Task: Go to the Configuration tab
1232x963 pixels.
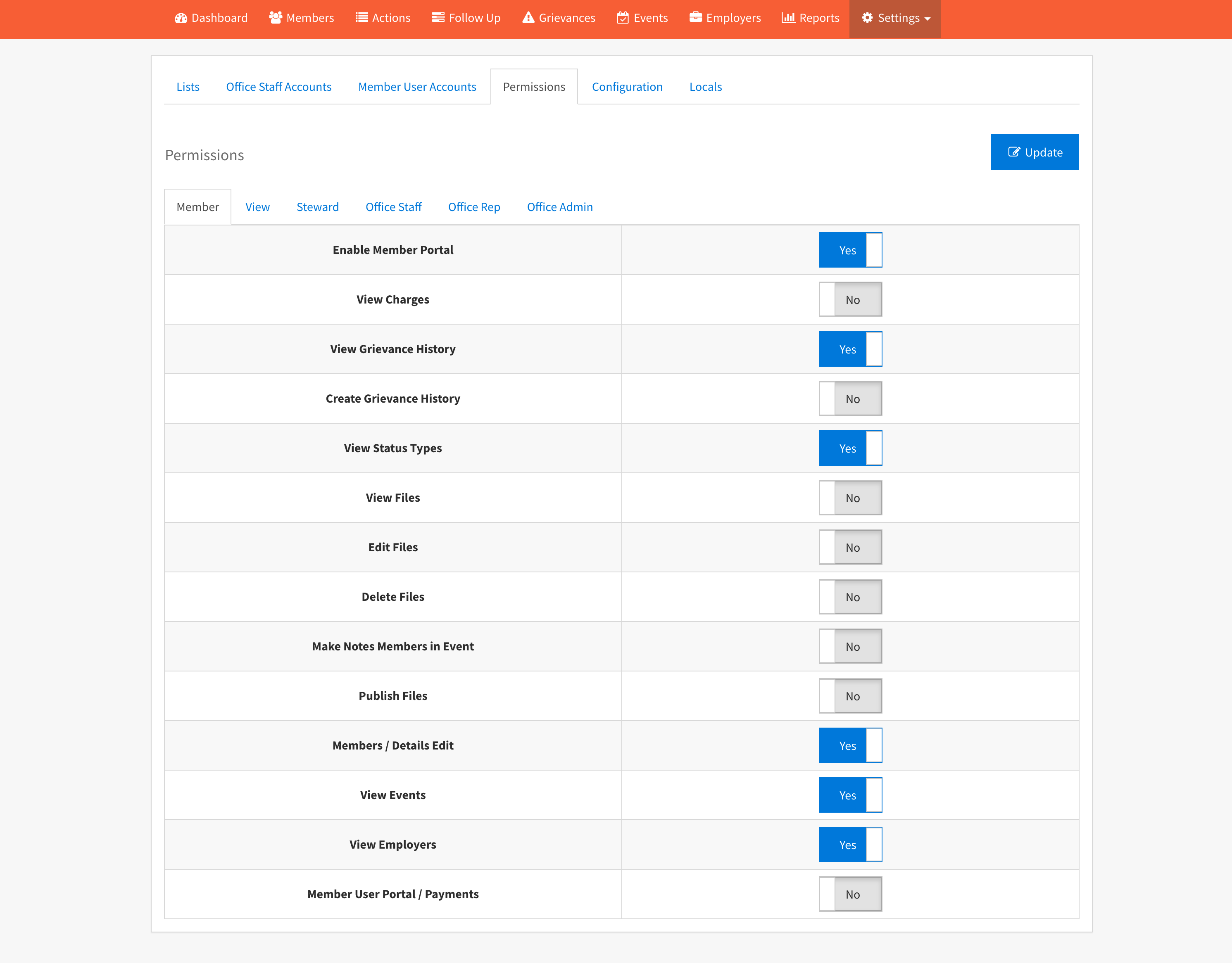Action: click(627, 87)
